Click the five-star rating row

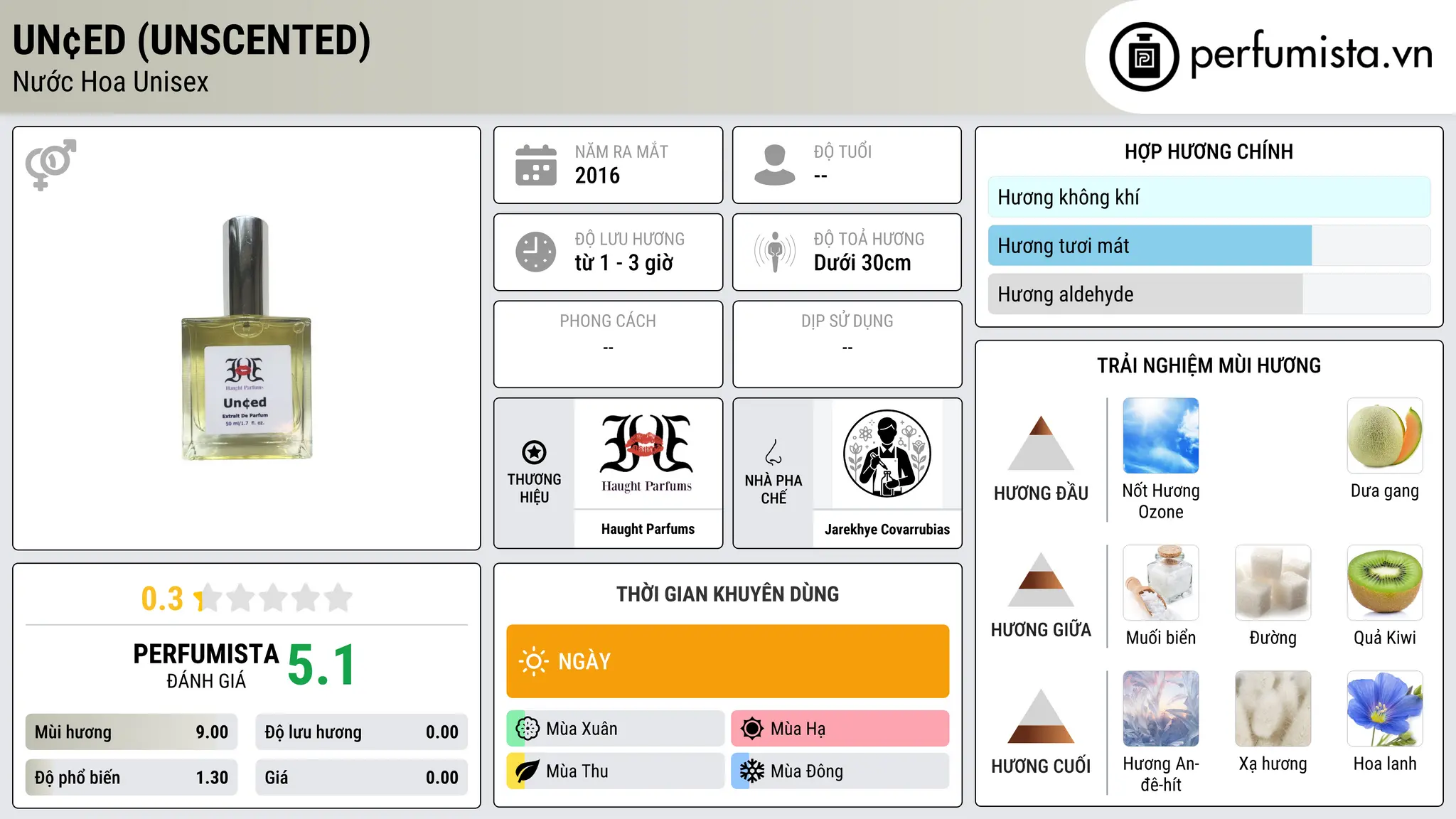(274, 598)
